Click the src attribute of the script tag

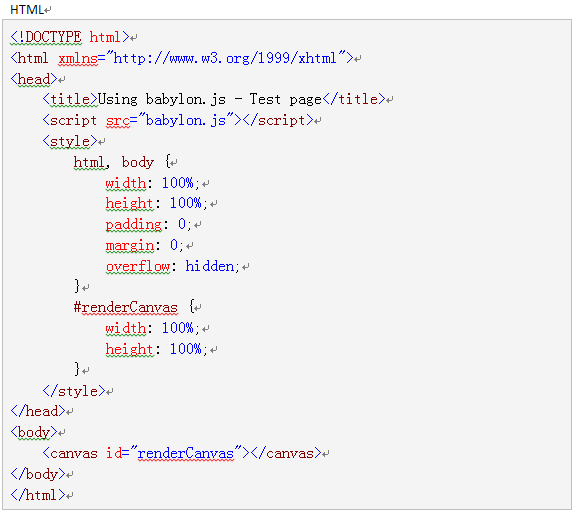[x=118, y=121]
